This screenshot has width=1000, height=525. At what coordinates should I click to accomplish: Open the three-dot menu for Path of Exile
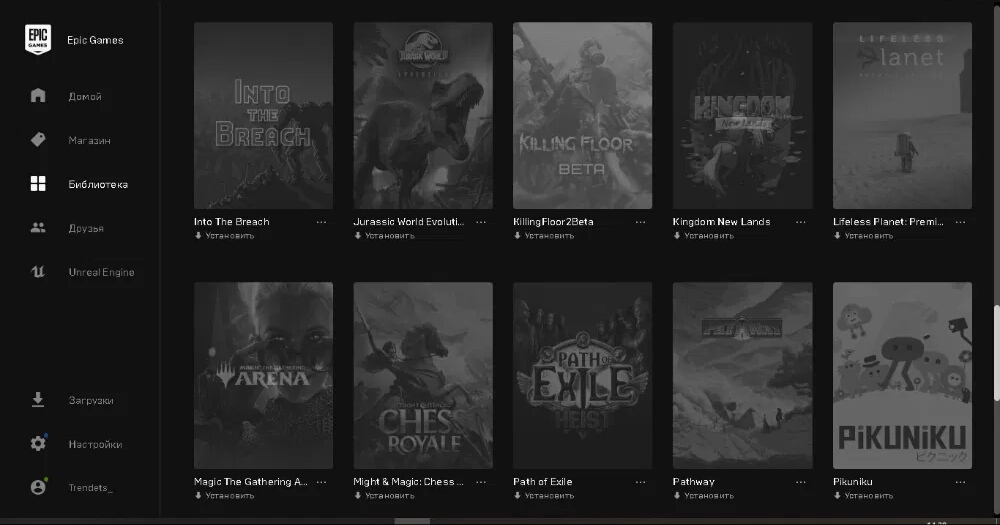(640, 482)
